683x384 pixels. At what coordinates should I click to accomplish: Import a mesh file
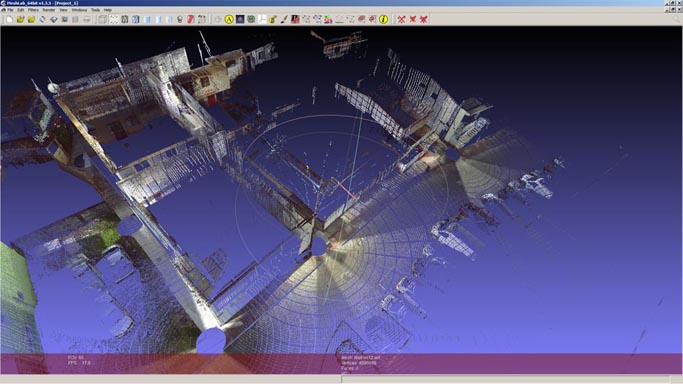tap(31, 19)
